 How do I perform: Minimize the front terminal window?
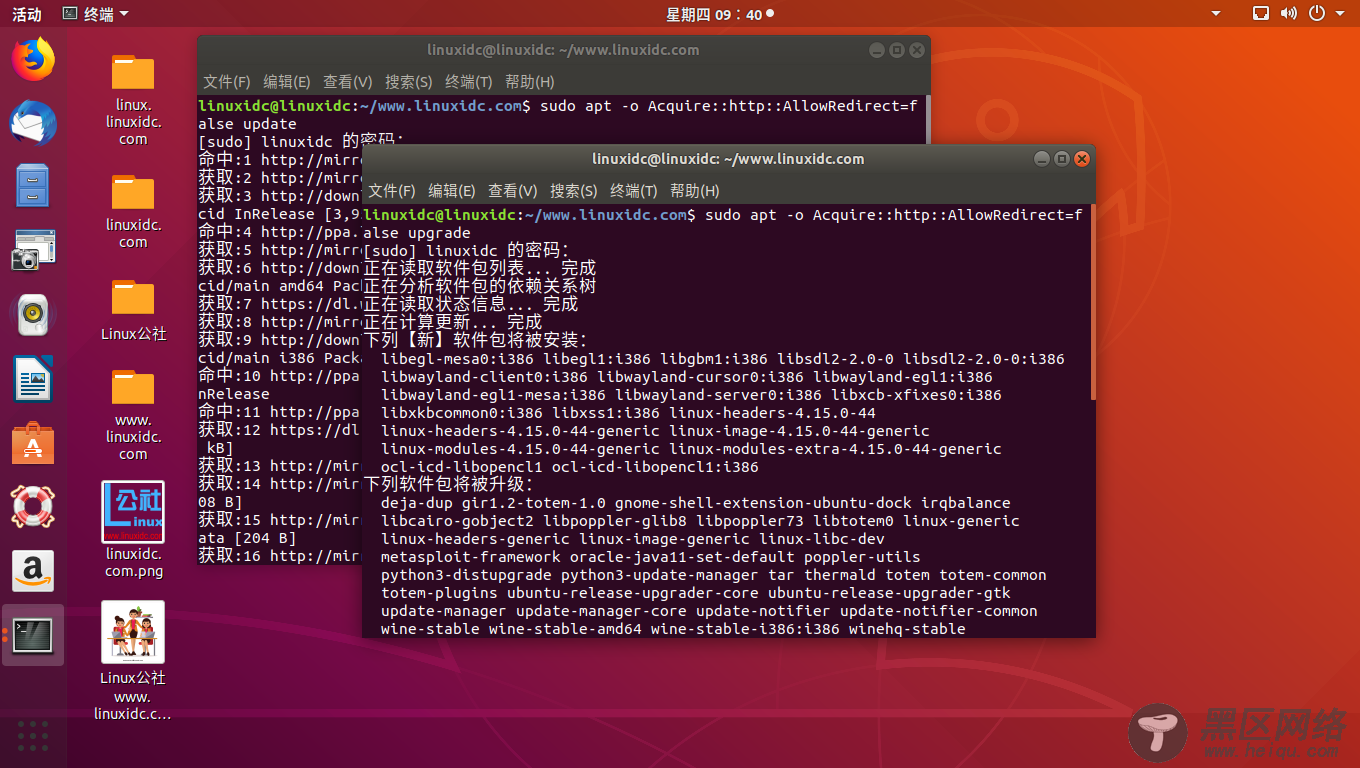[x=1042, y=159]
